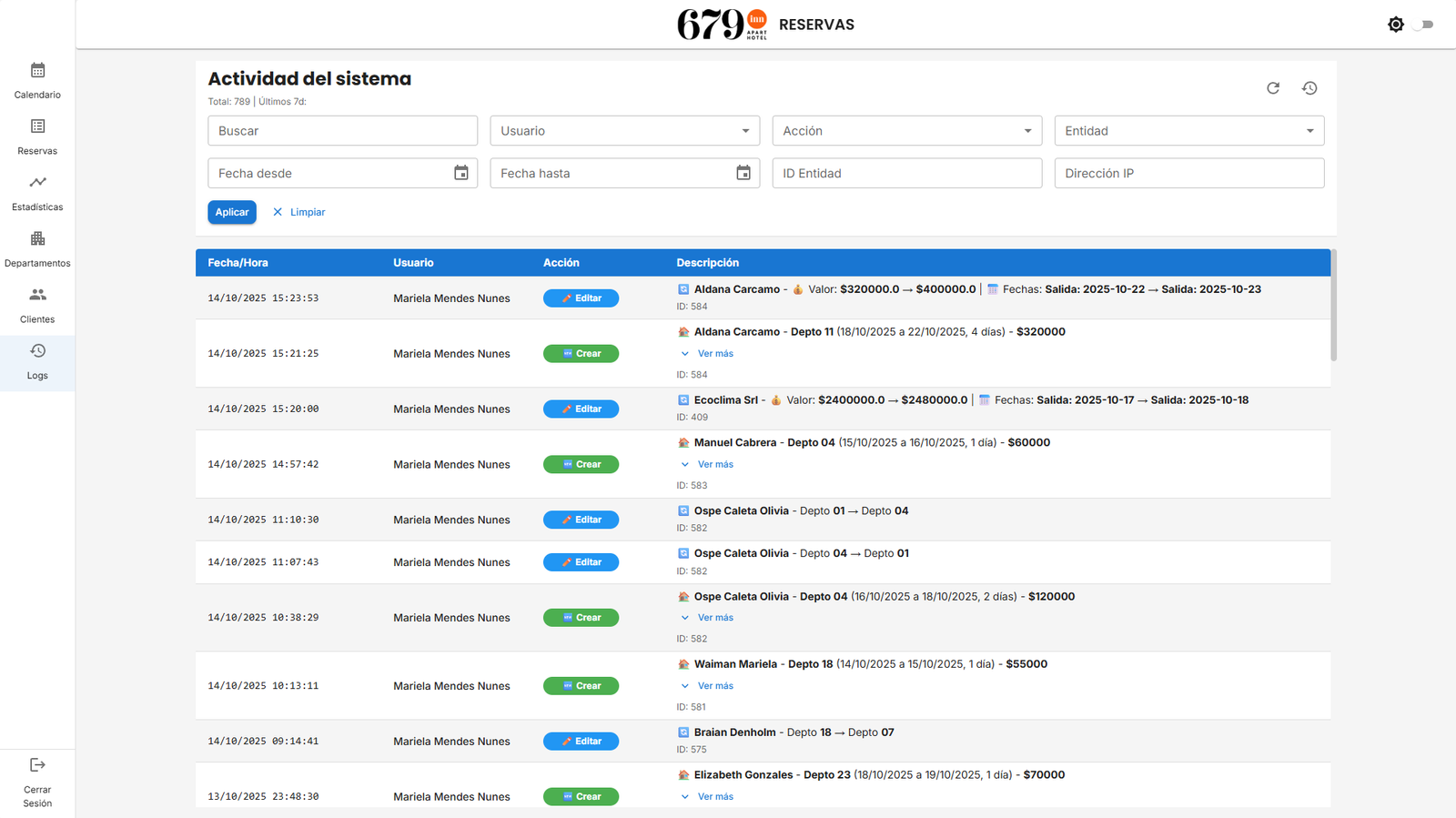Screen dimensions: 1456x818
Task: Open the Estadísticas chart icon
Action: point(37,183)
